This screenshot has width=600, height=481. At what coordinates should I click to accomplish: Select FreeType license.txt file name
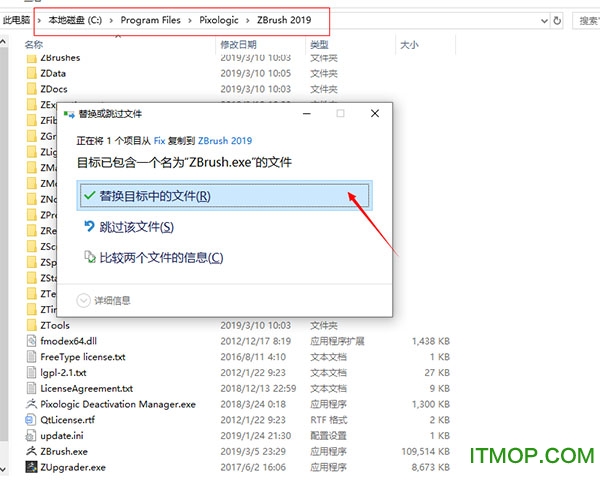(x=83, y=357)
